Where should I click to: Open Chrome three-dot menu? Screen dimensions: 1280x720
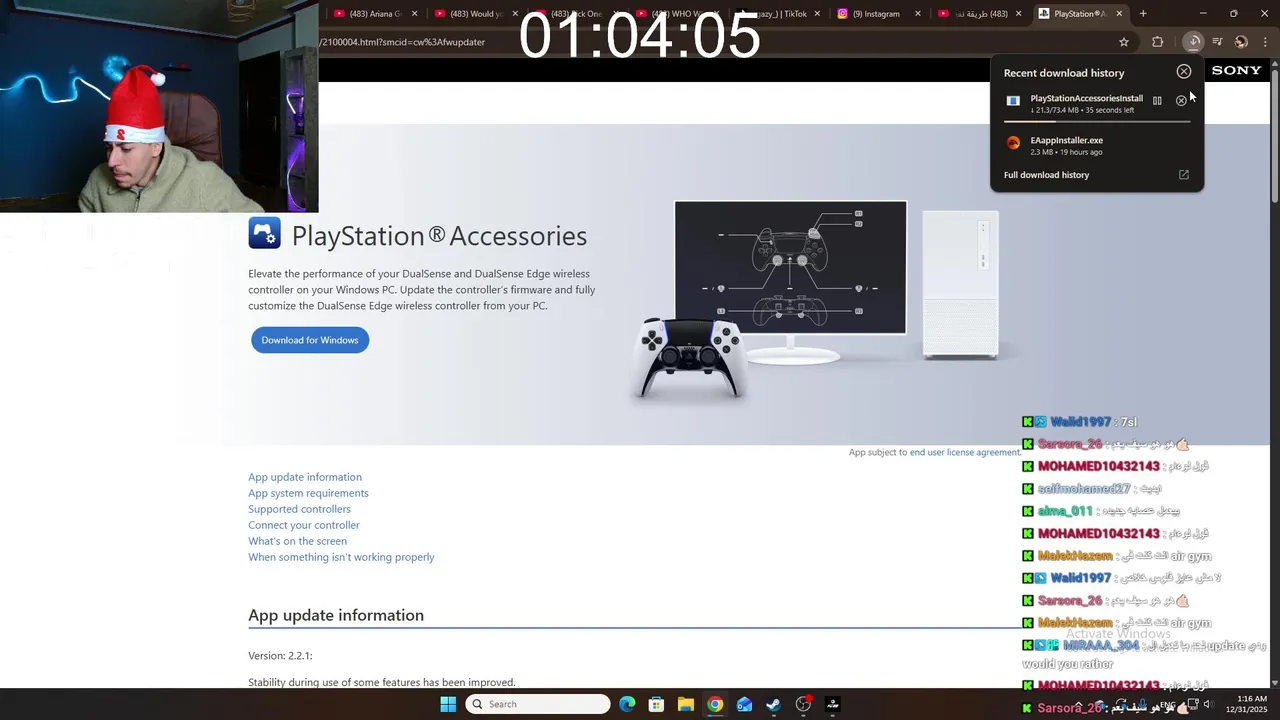1265,42
